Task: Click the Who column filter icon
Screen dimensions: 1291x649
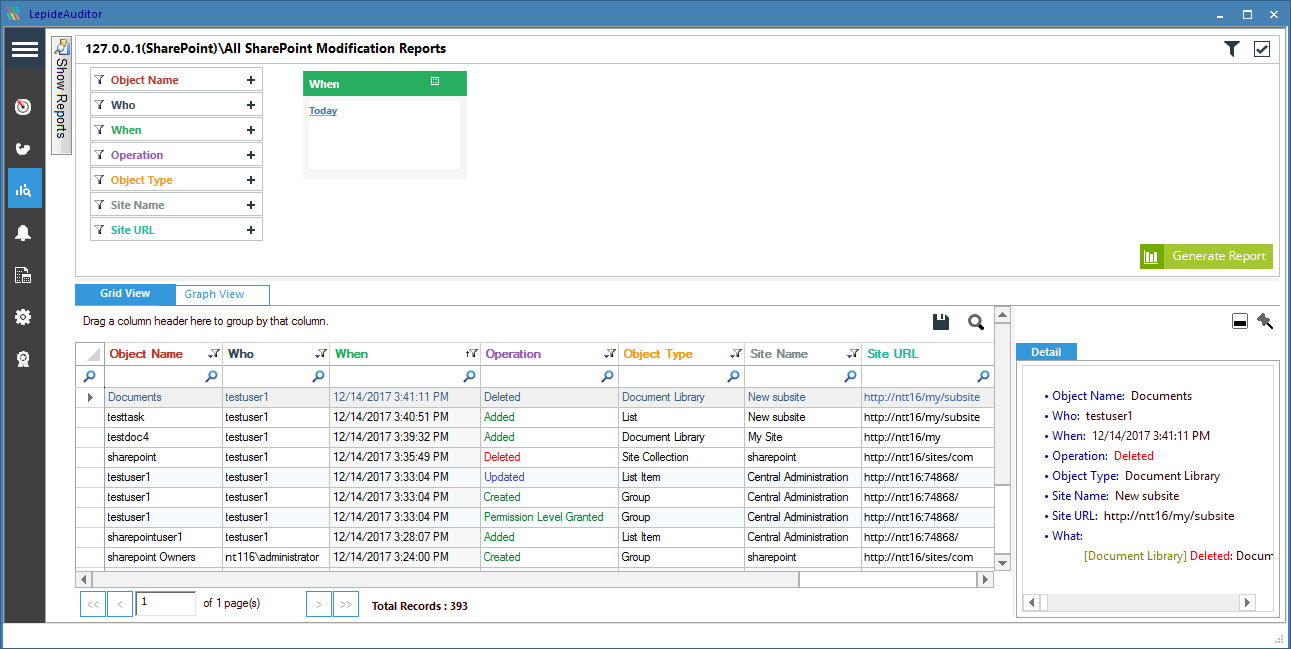Action: coord(321,353)
